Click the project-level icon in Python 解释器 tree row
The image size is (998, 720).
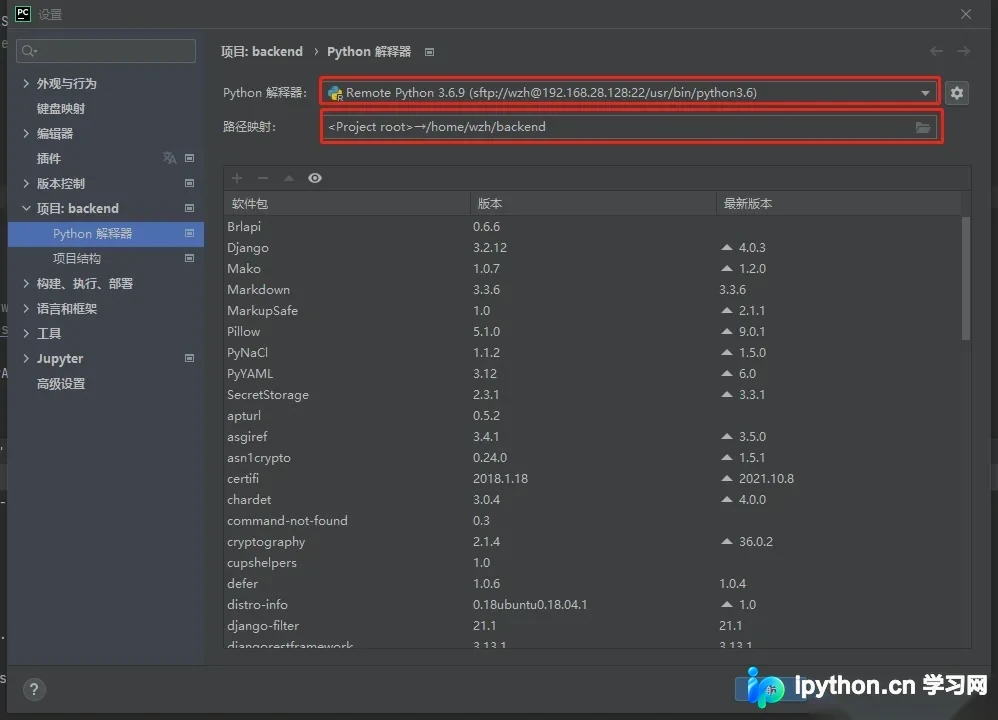click(x=189, y=234)
